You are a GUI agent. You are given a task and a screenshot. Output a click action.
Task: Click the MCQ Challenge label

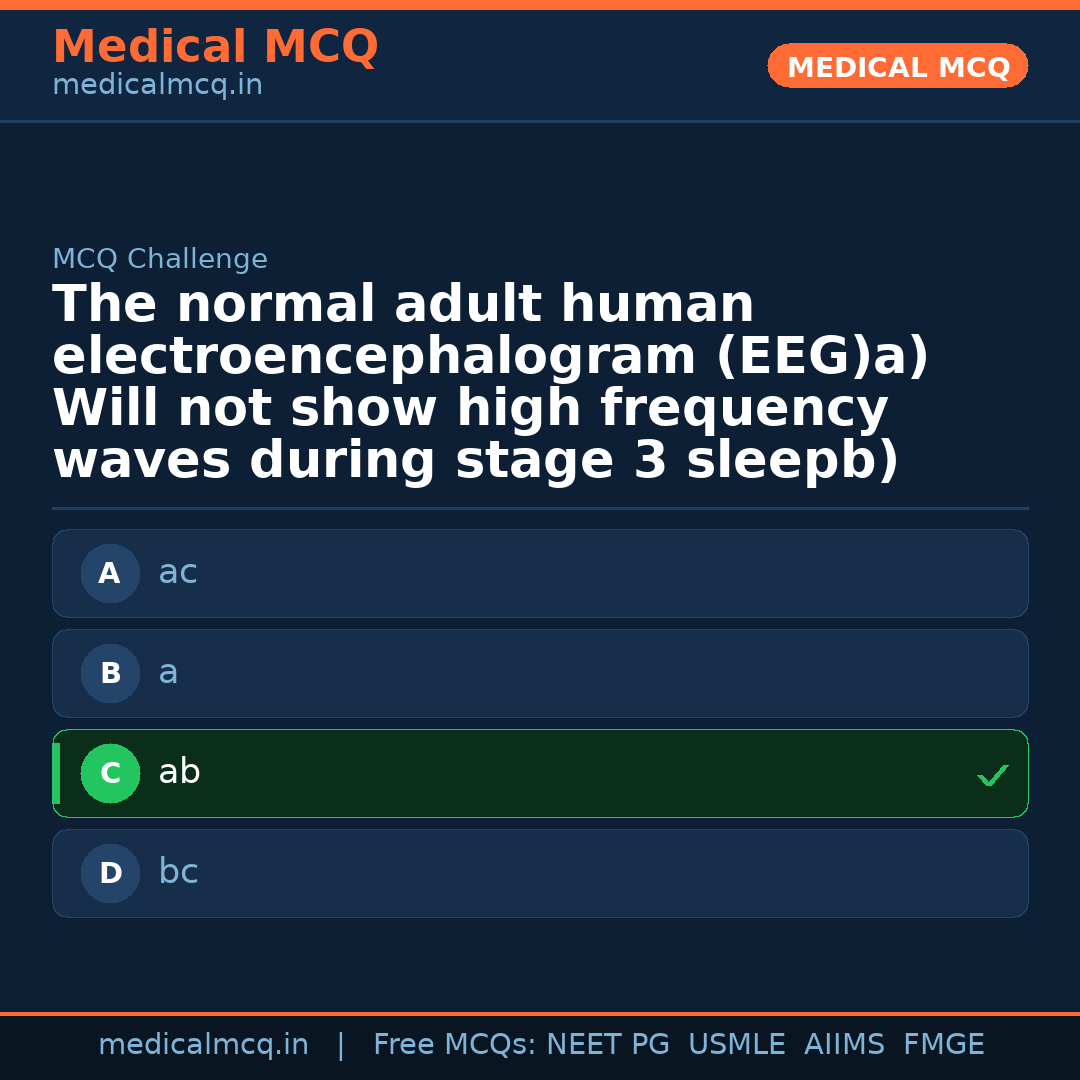(160, 260)
